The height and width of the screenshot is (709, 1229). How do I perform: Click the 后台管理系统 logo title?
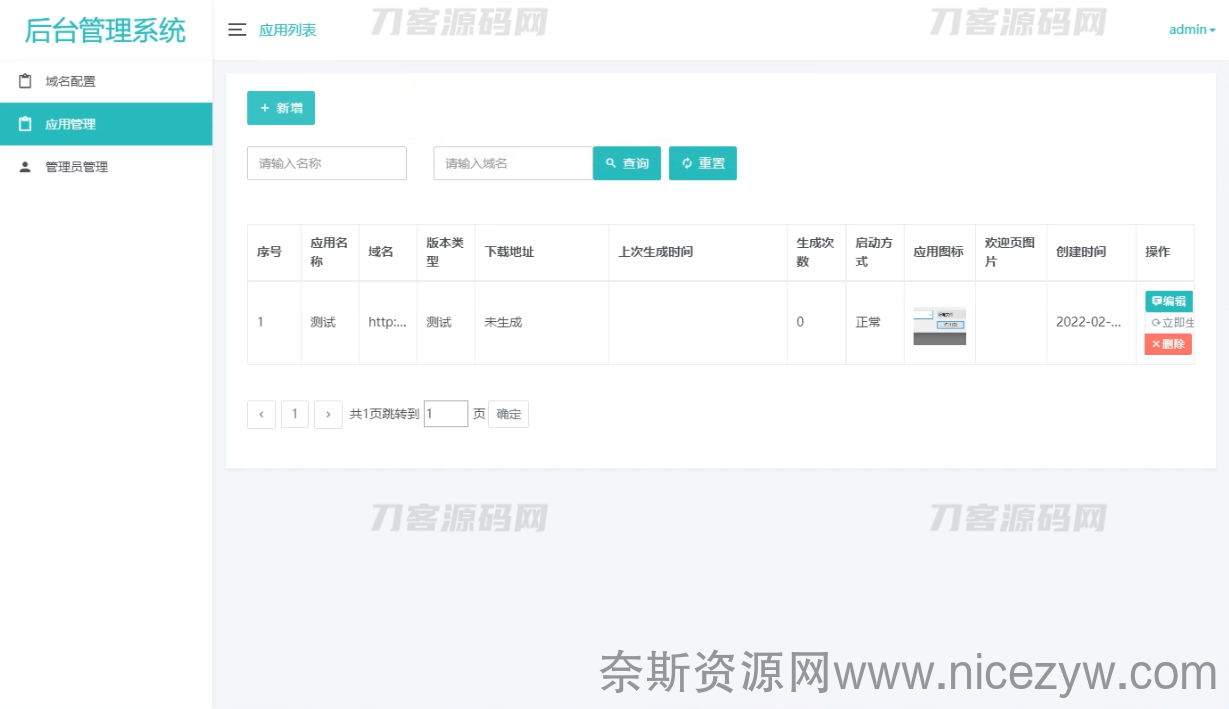[x=105, y=30]
